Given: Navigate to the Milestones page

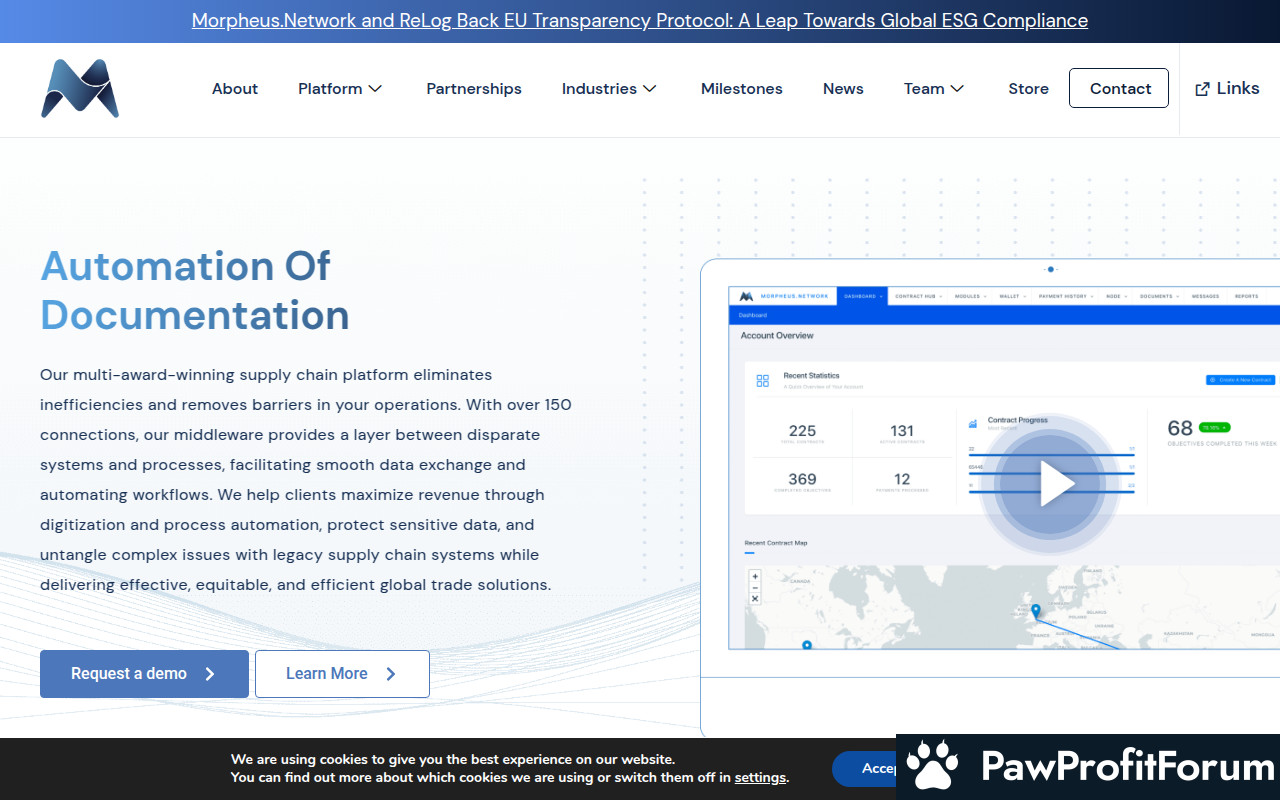Looking at the screenshot, I should 742,89.
